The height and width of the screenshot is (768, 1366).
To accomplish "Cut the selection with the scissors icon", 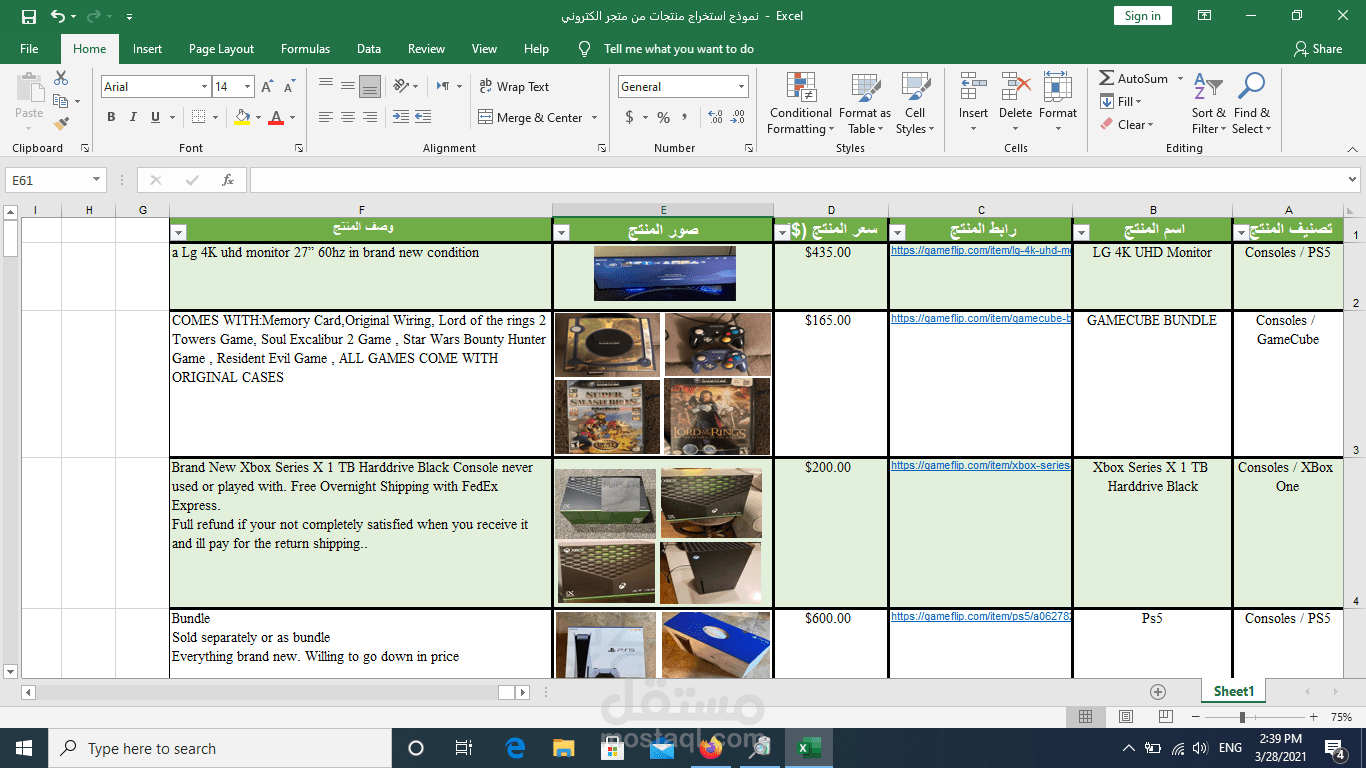I will coord(61,78).
